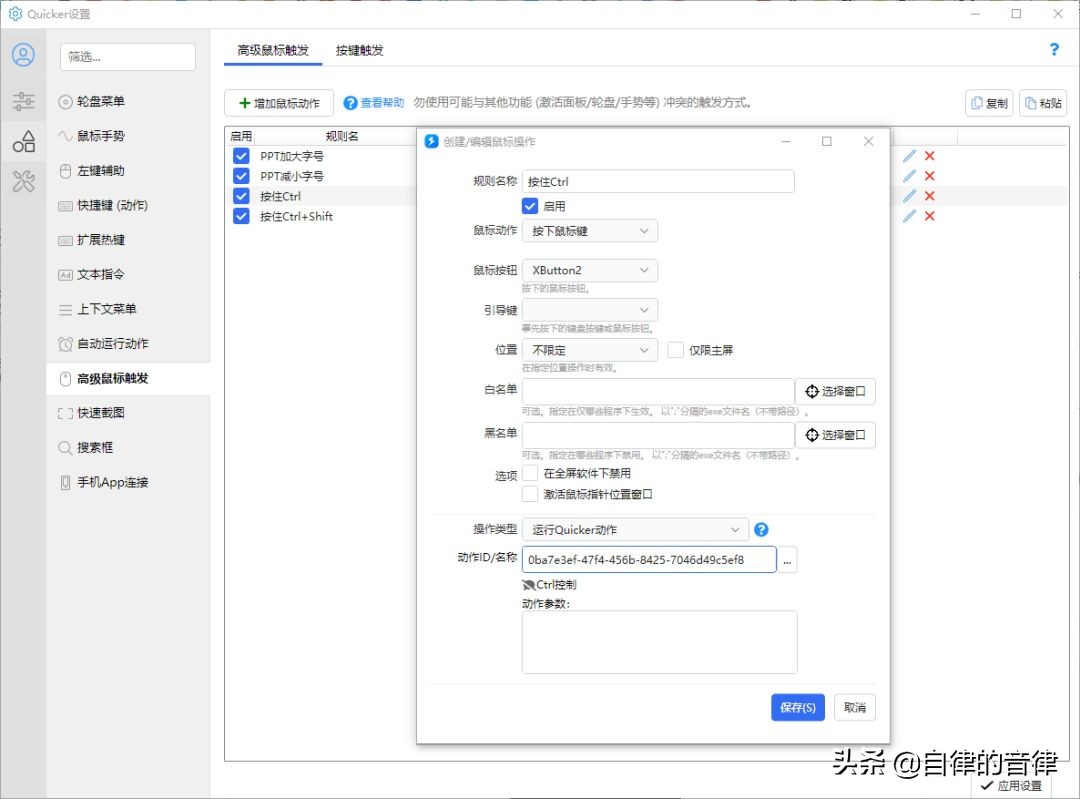Click the 粘贴 button
Screen dimensions: 1080x799
(1043, 103)
